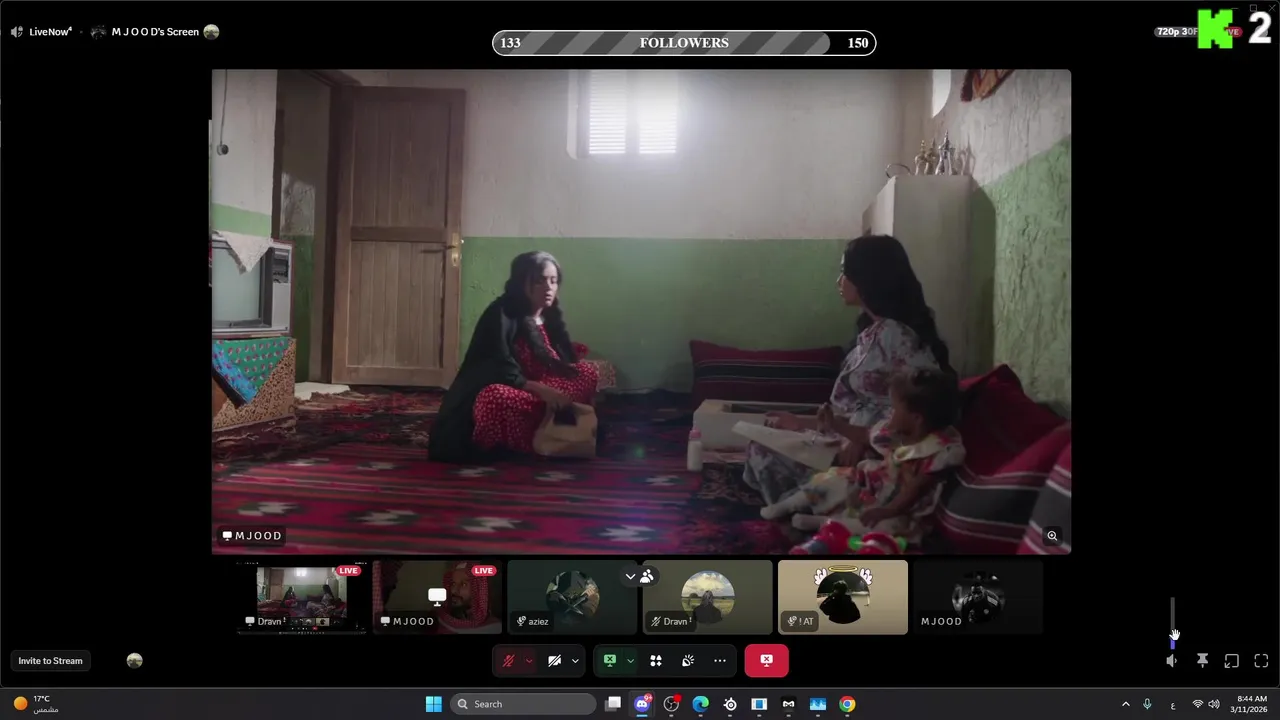Click the 720p 30FPS quality badge

[x=1176, y=32]
